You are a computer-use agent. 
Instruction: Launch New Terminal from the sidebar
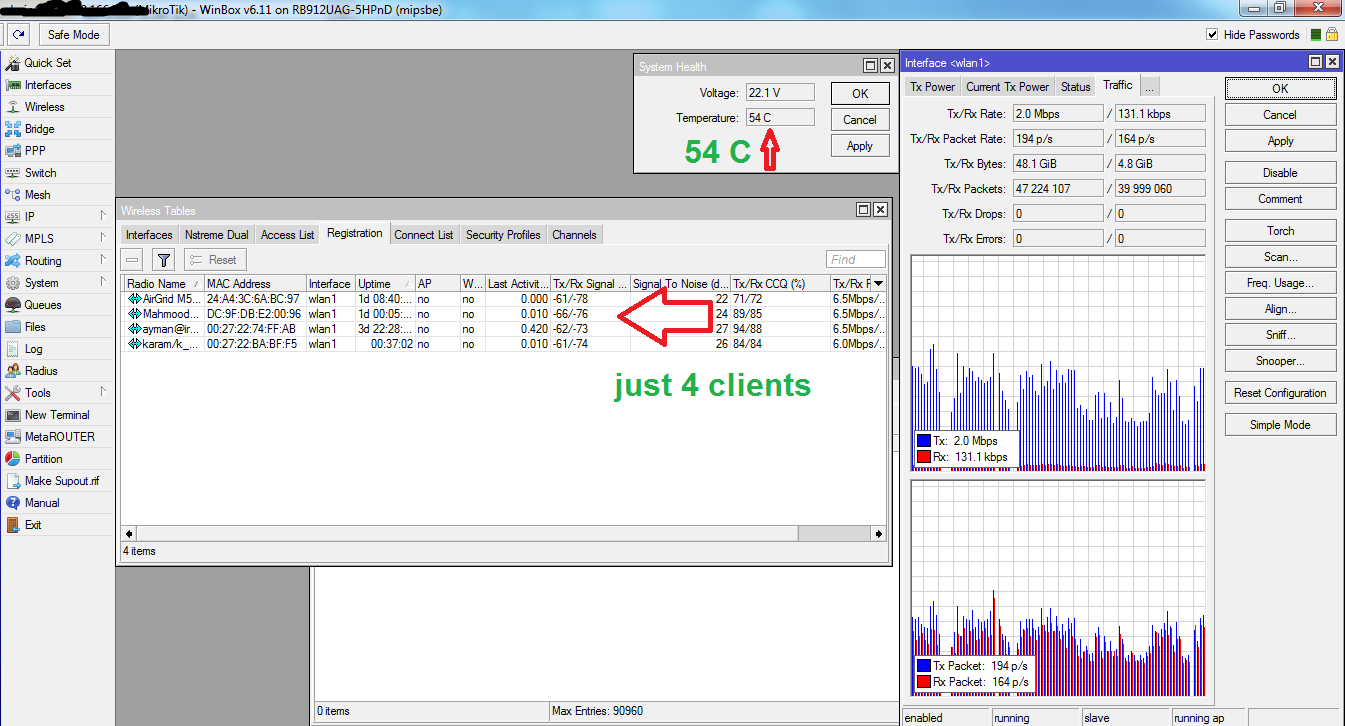(x=57, y=415)
